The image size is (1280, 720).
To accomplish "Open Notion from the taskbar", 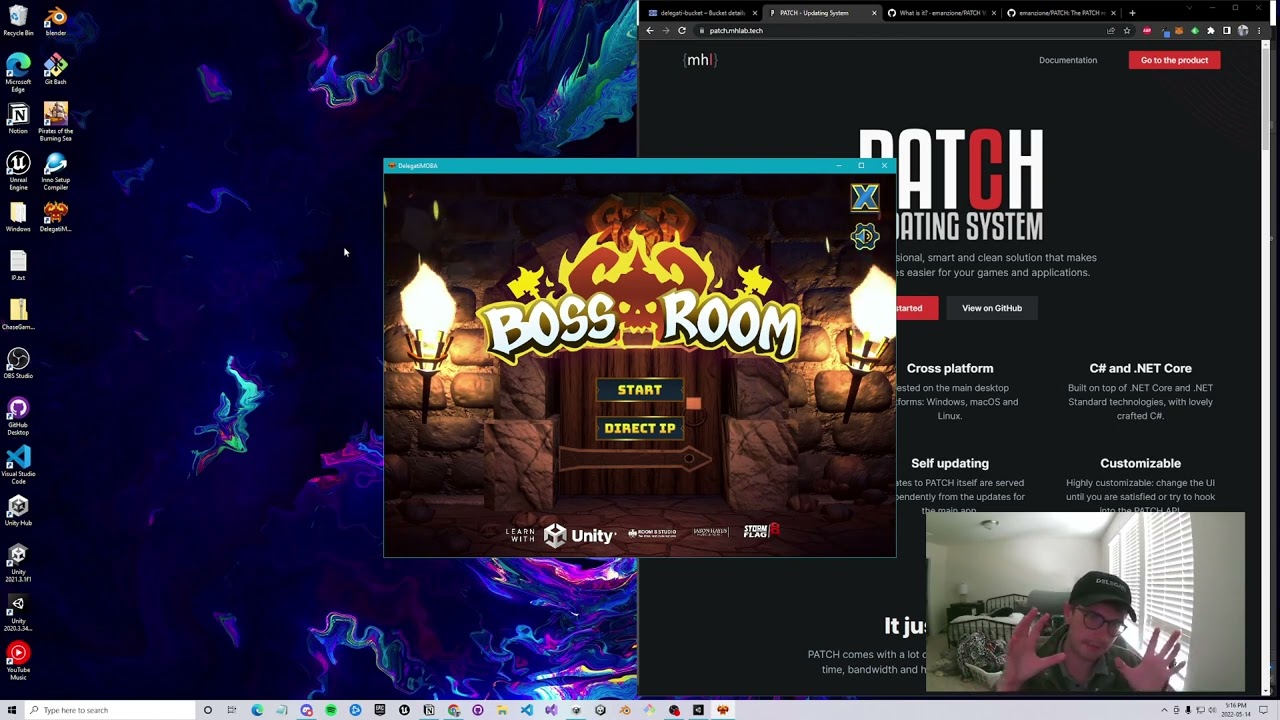I will (429, 710).
